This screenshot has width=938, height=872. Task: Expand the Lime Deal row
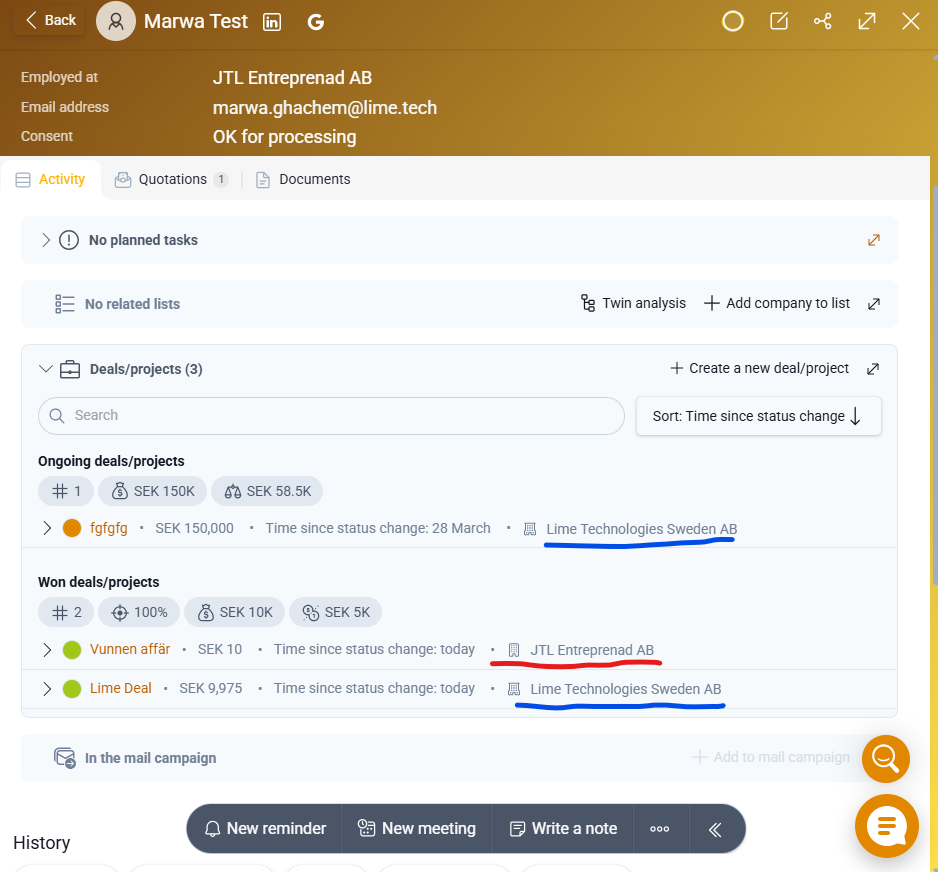click(47, 688)
